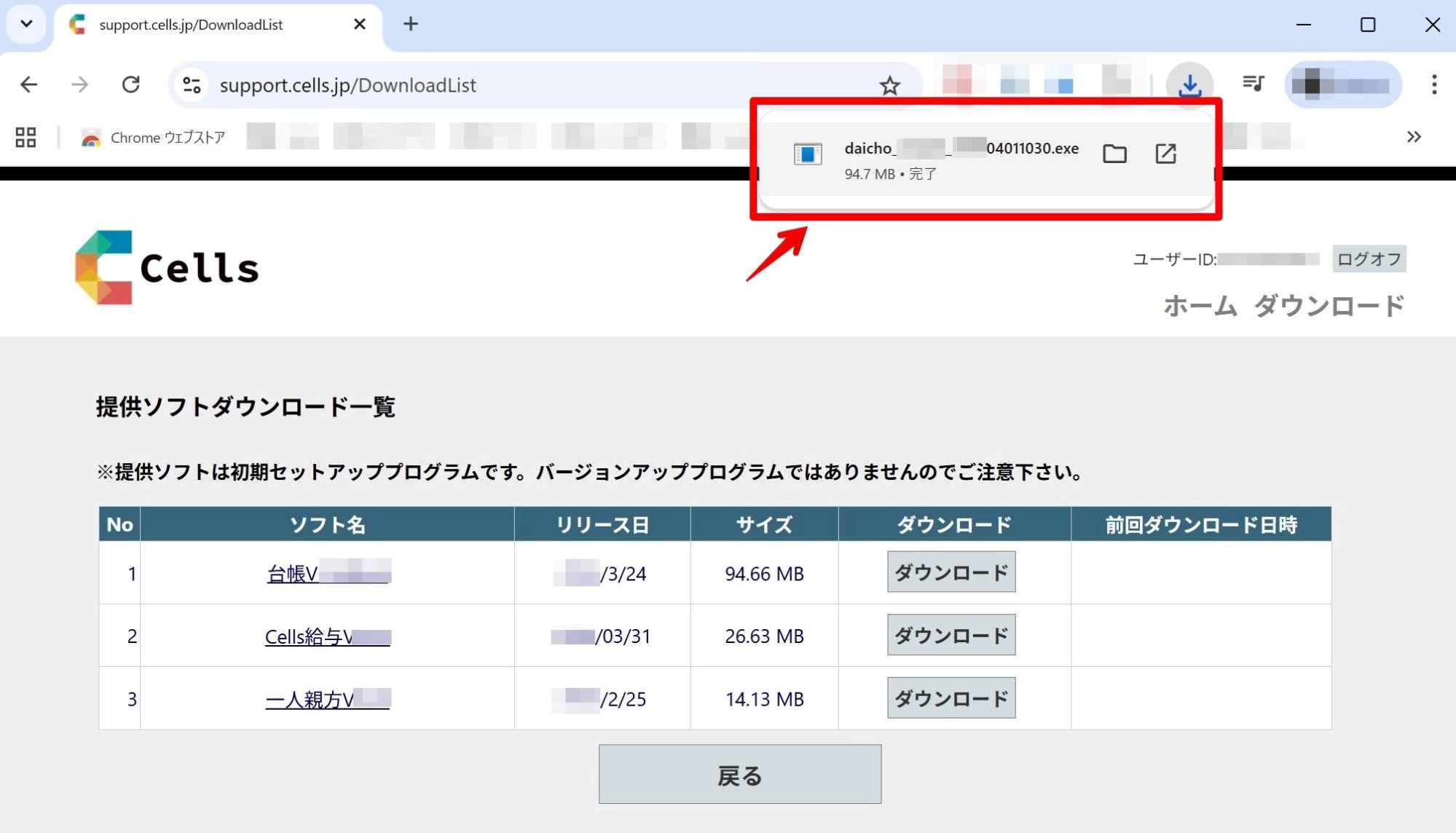Click the サイズ column header
Image resolution: width=1456 pixels, height=833 pixels.
764,524
